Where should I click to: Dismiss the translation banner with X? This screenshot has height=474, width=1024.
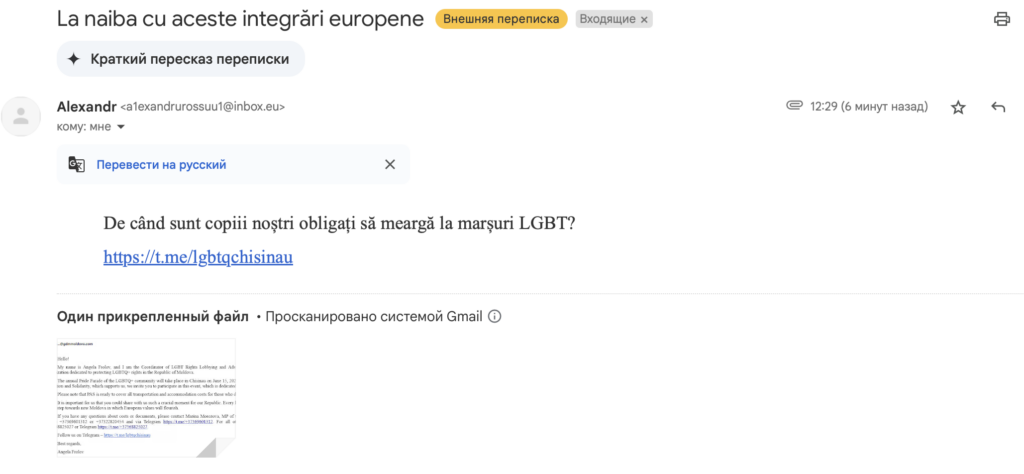[x=390, y=165]
